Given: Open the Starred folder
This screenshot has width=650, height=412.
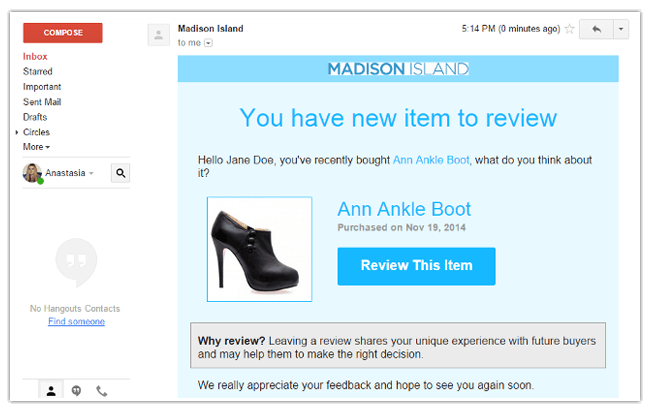Looking at the screenshot, I should [x=38, y=71].
